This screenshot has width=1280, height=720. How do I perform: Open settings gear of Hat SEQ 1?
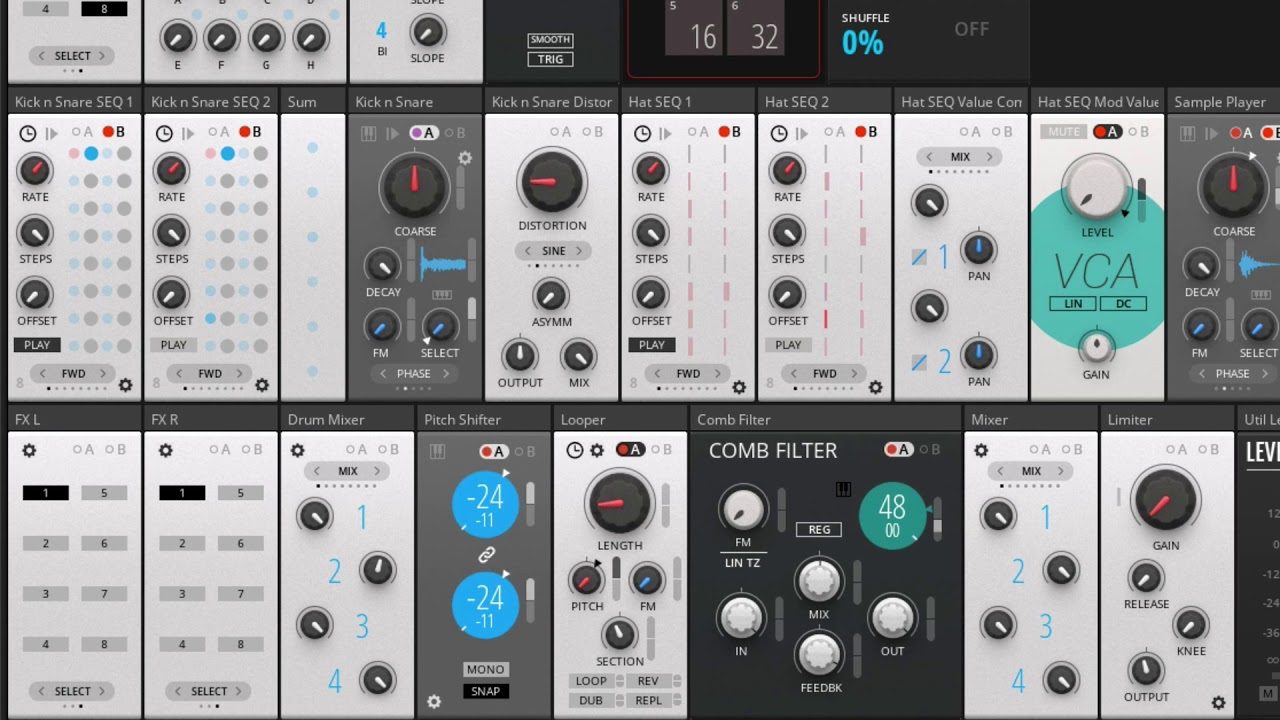[739, 387]
